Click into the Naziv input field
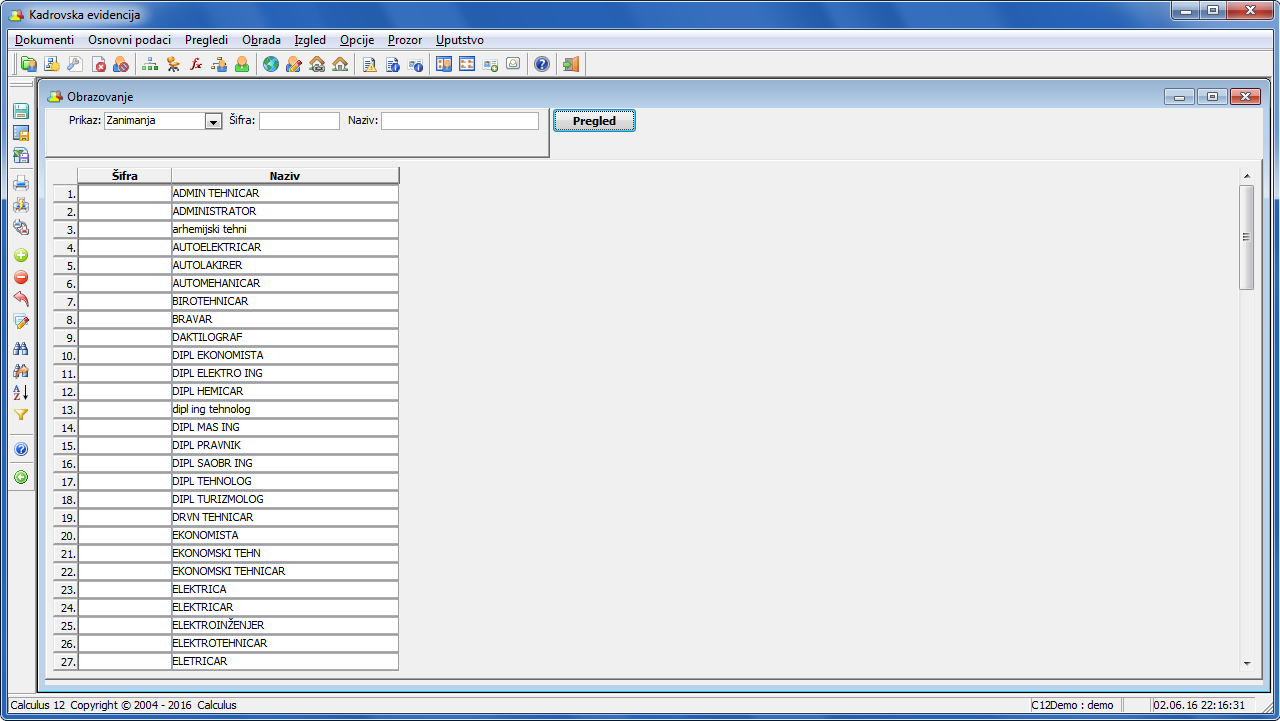 [x=460, y=121]
